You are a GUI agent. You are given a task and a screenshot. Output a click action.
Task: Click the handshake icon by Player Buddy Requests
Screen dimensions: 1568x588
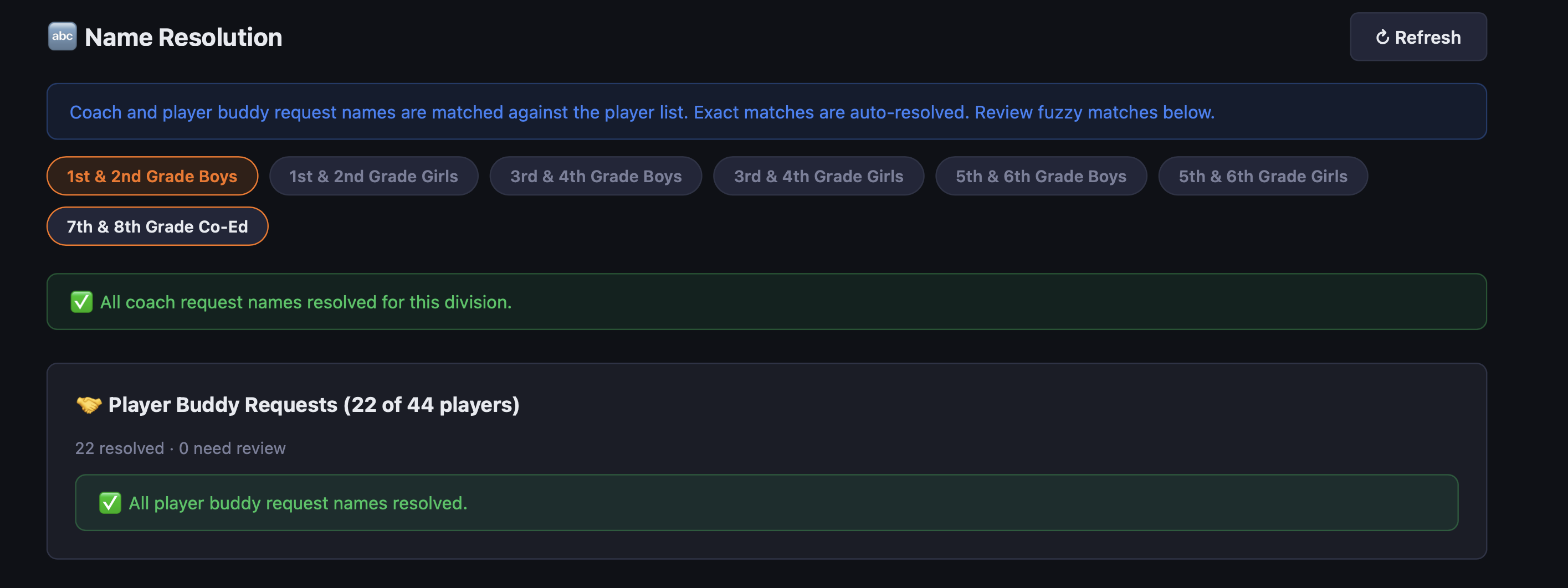pos(89,405)
